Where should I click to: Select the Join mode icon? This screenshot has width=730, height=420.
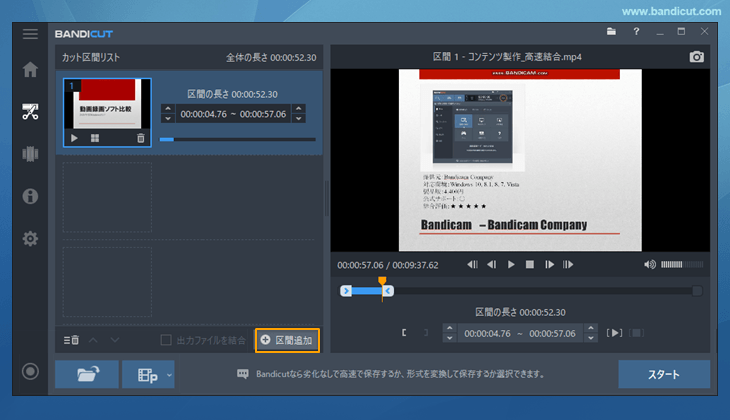30,154
